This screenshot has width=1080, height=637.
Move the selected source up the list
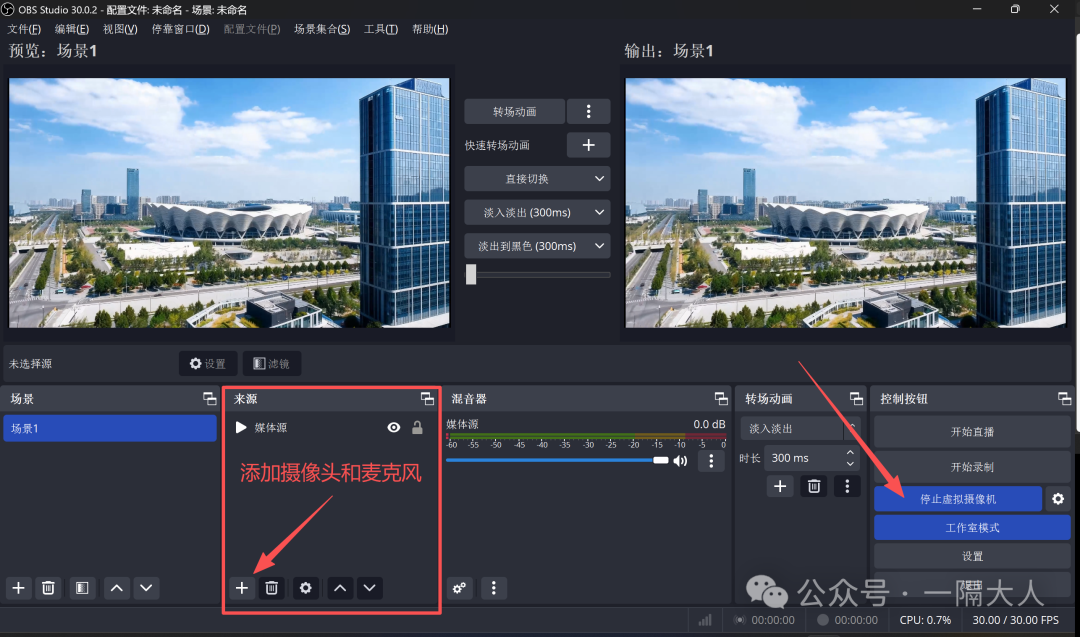[340, 588]
